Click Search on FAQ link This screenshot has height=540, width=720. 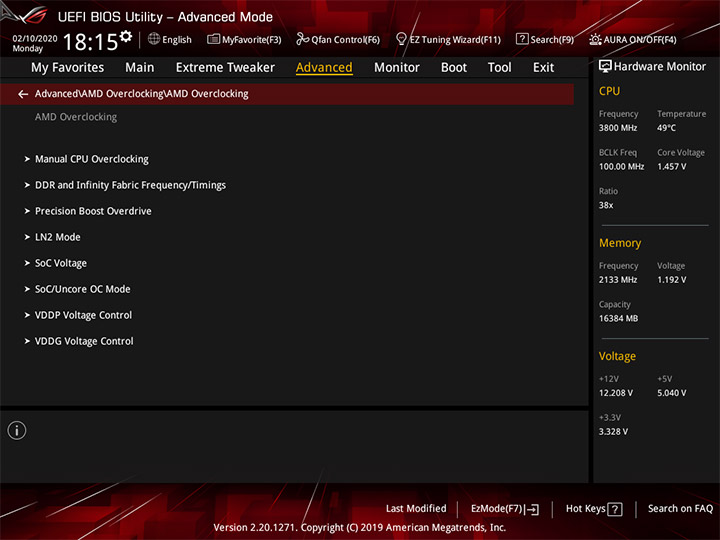coord(680,509)
